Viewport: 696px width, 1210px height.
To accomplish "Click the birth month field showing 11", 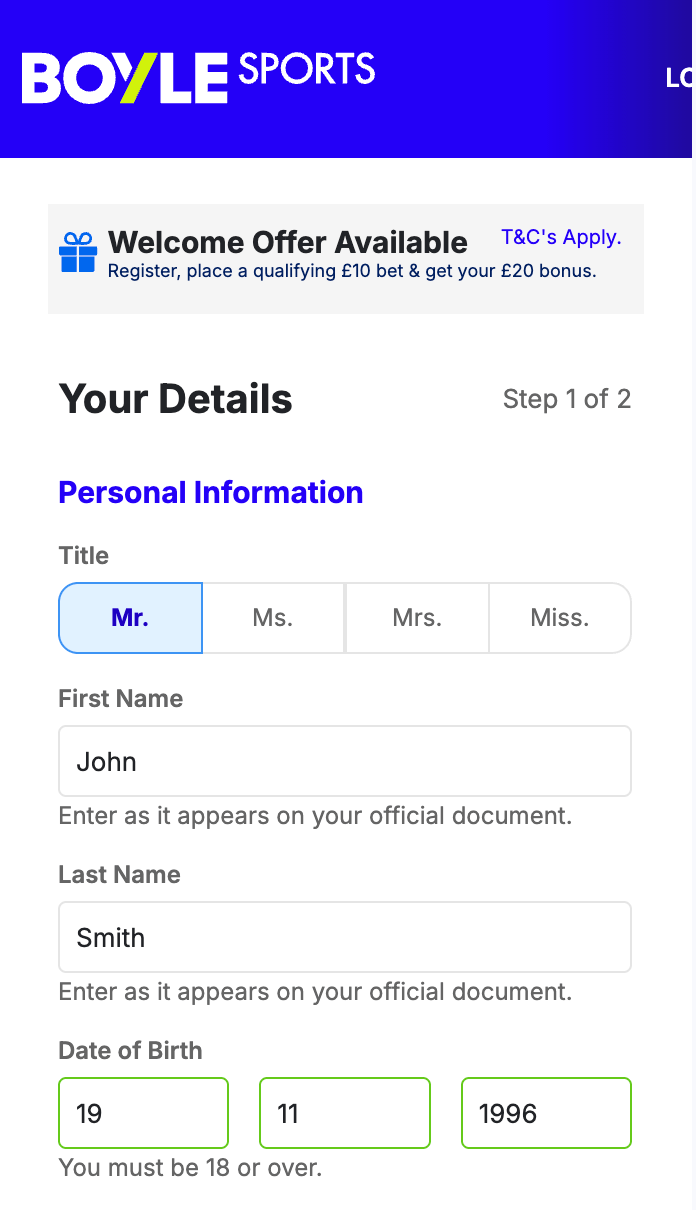I will (345, 1113).
